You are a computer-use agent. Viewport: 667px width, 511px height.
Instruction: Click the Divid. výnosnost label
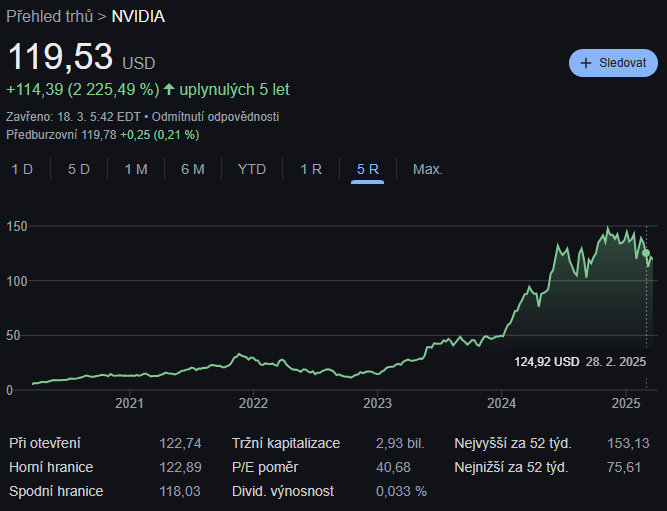[x=283, y=491]
